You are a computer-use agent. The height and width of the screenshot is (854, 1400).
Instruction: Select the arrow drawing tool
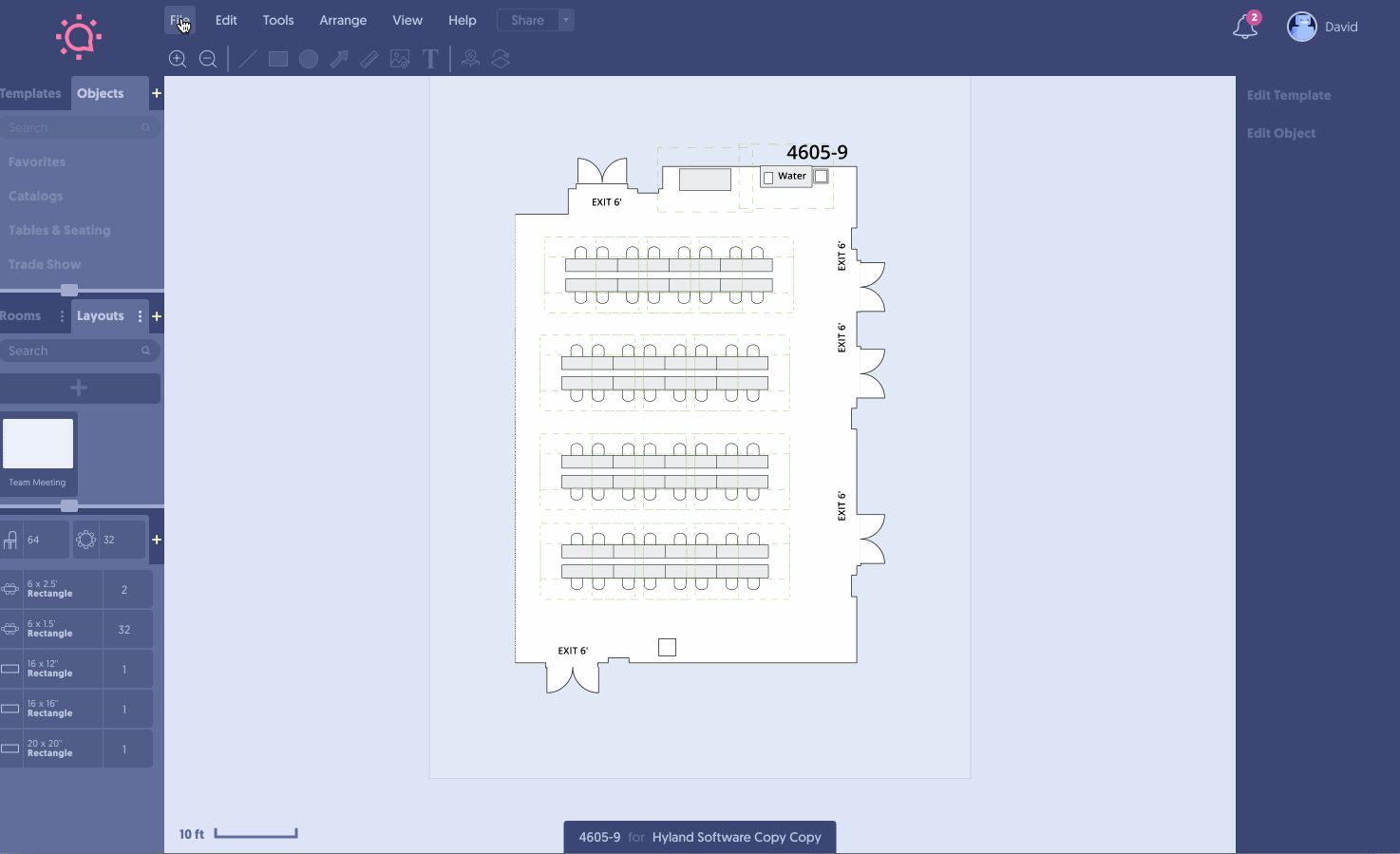pyautogui.click(x=339, y=59)
